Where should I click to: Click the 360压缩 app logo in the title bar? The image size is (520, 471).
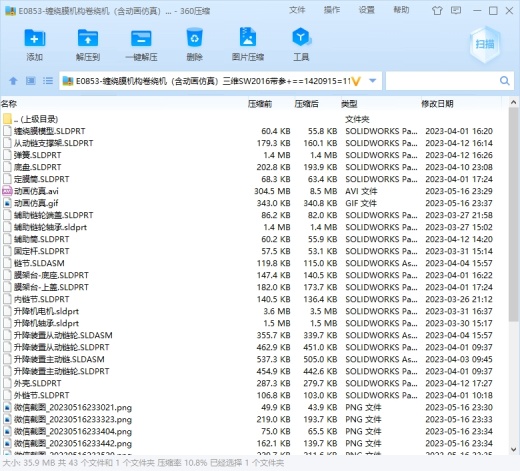(10, 11)
